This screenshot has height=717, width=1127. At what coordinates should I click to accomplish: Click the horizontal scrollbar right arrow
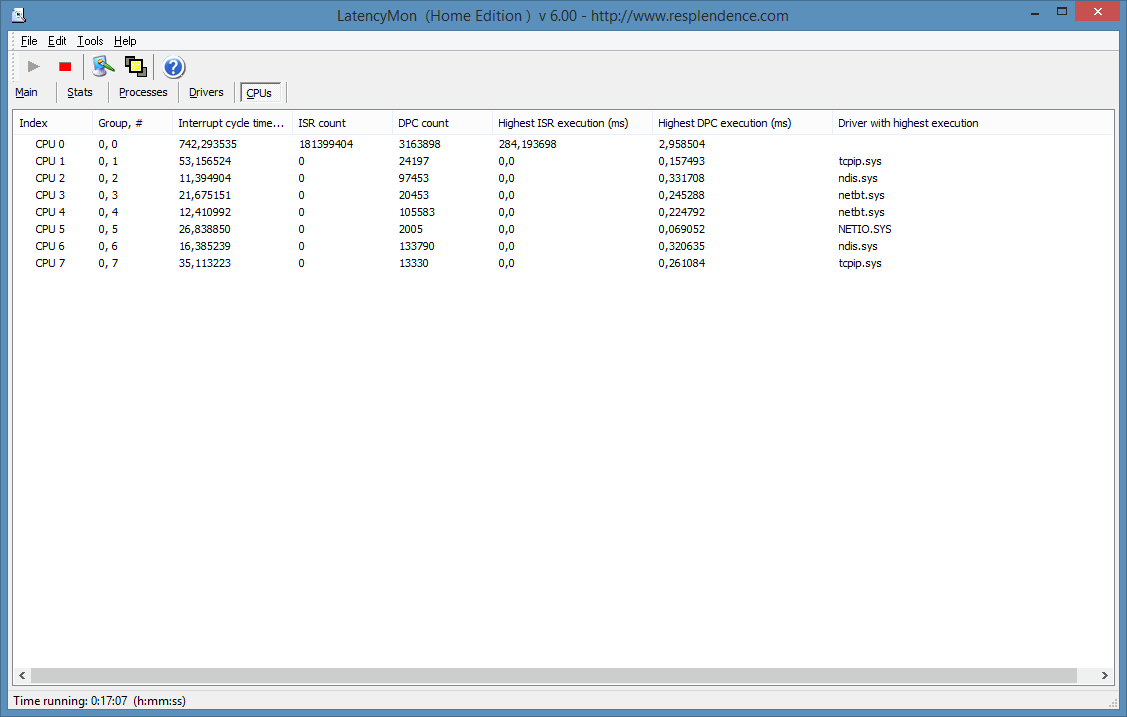click(x=1105, y=675)
